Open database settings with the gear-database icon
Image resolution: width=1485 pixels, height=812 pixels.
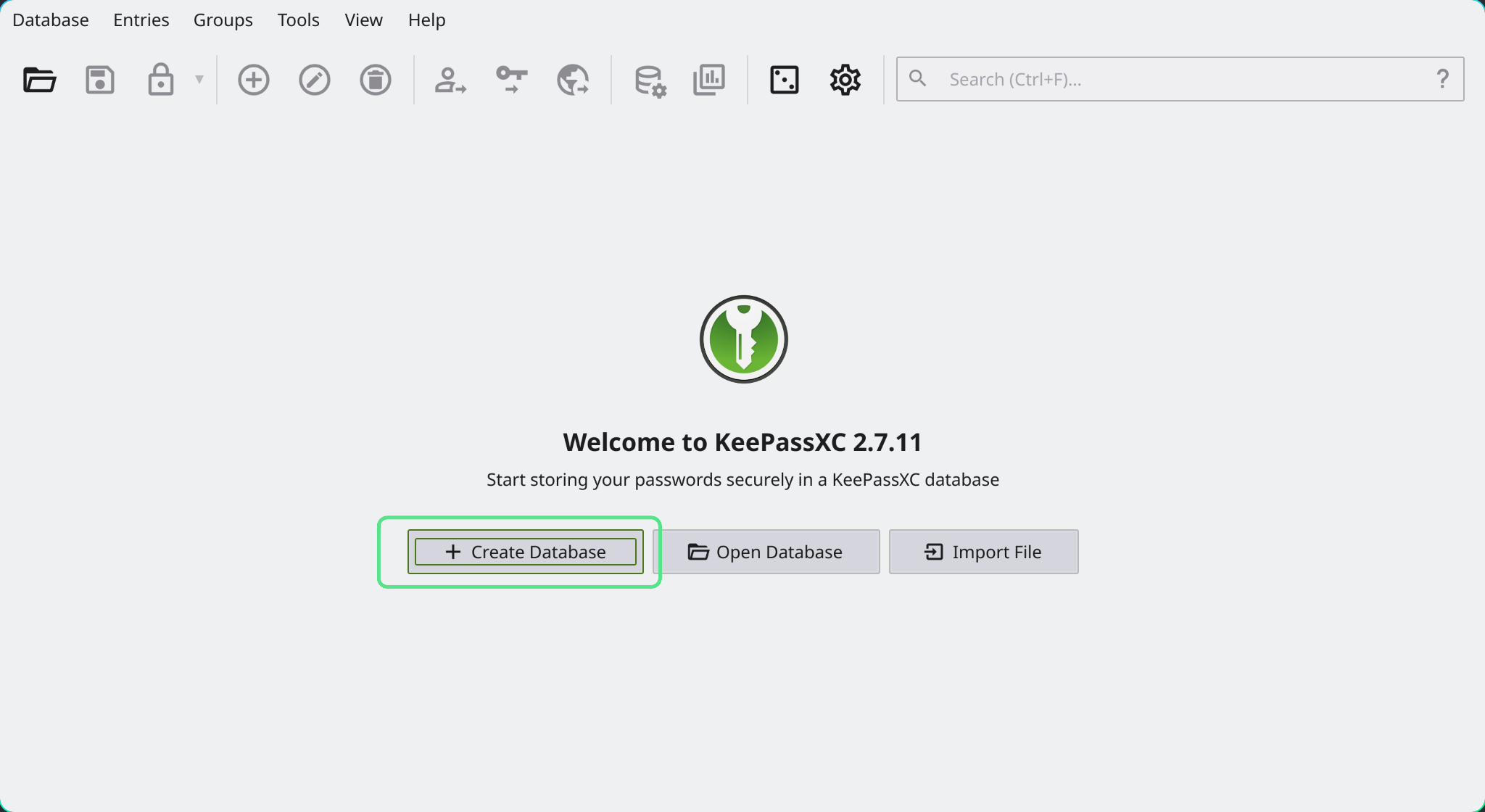pyautogui.click(x=648, y=80)
